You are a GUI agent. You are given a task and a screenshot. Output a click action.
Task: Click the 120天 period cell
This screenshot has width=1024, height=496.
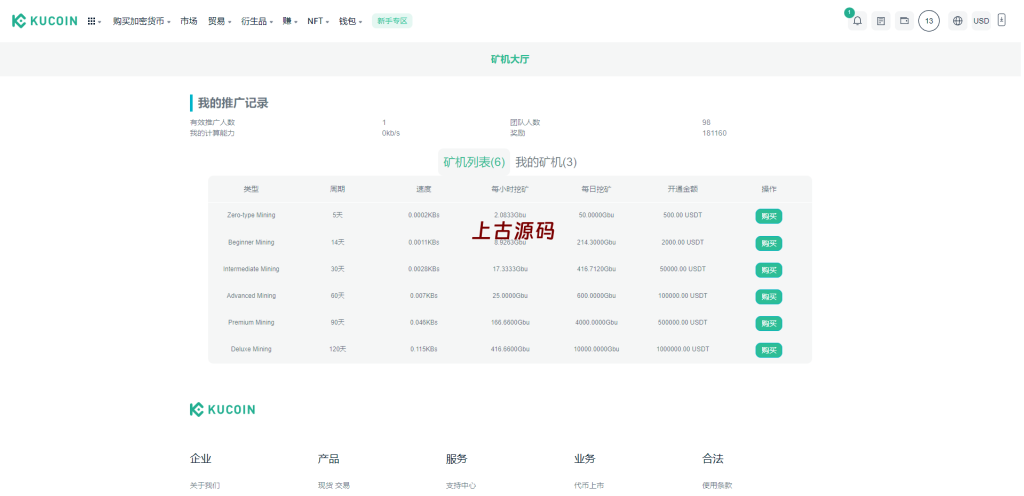[x=338, y=349]
